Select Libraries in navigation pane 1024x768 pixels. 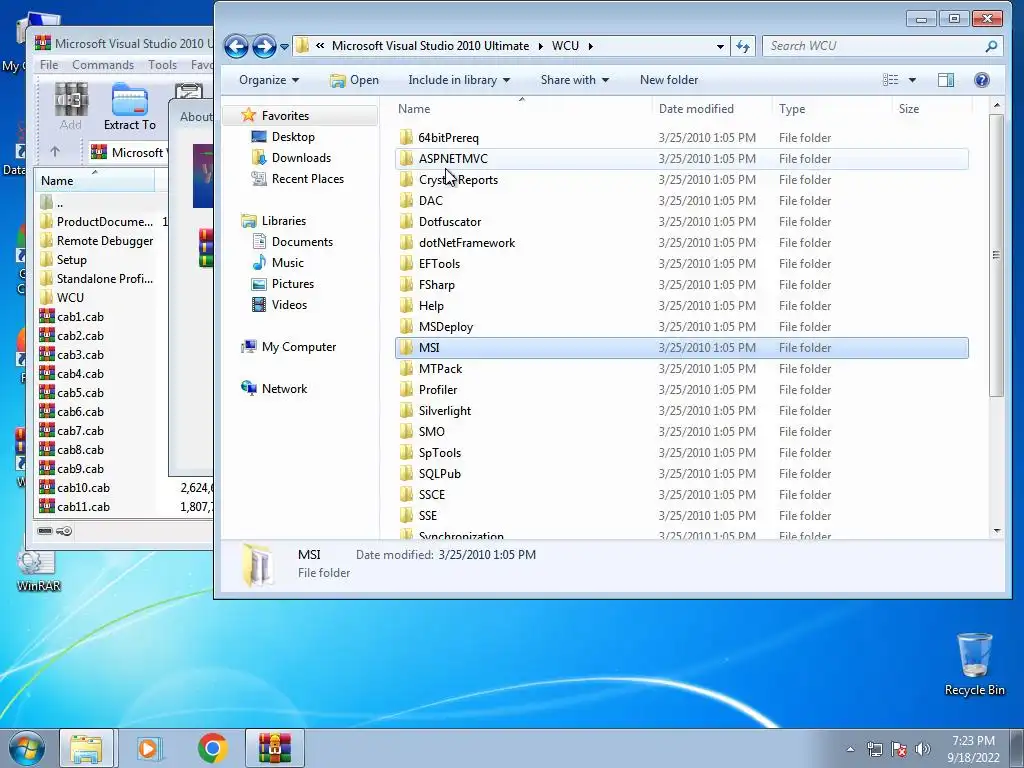pyautogui.click(x=283, y=221)
